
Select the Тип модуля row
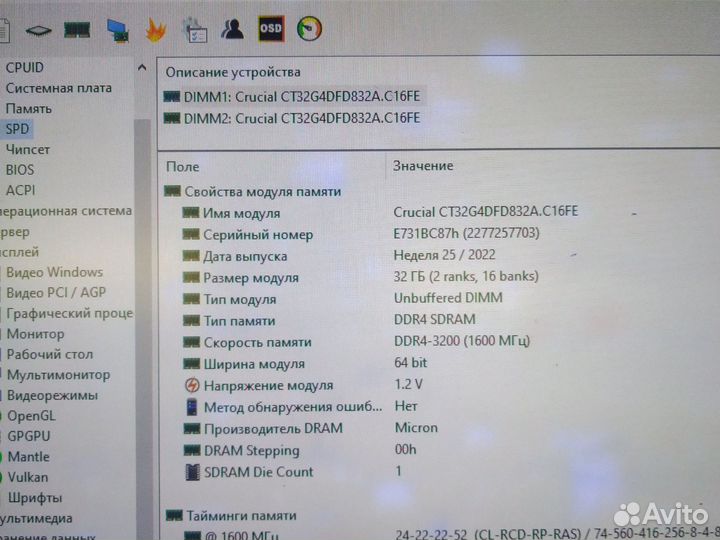click(x=343, y=298)
